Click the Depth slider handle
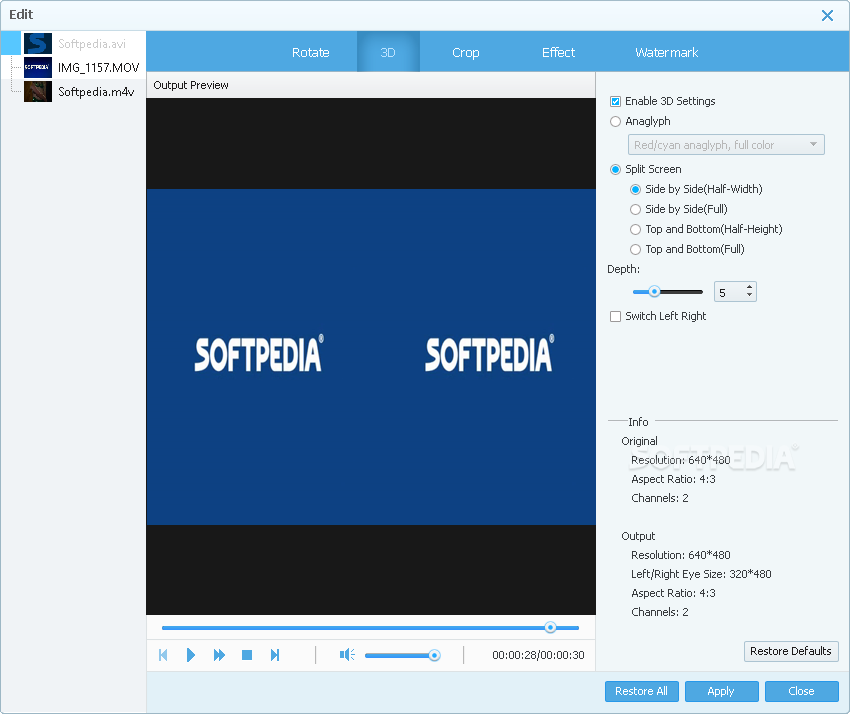Image resolution: width=850 pixels, height=714 pixels. (654, 292)
